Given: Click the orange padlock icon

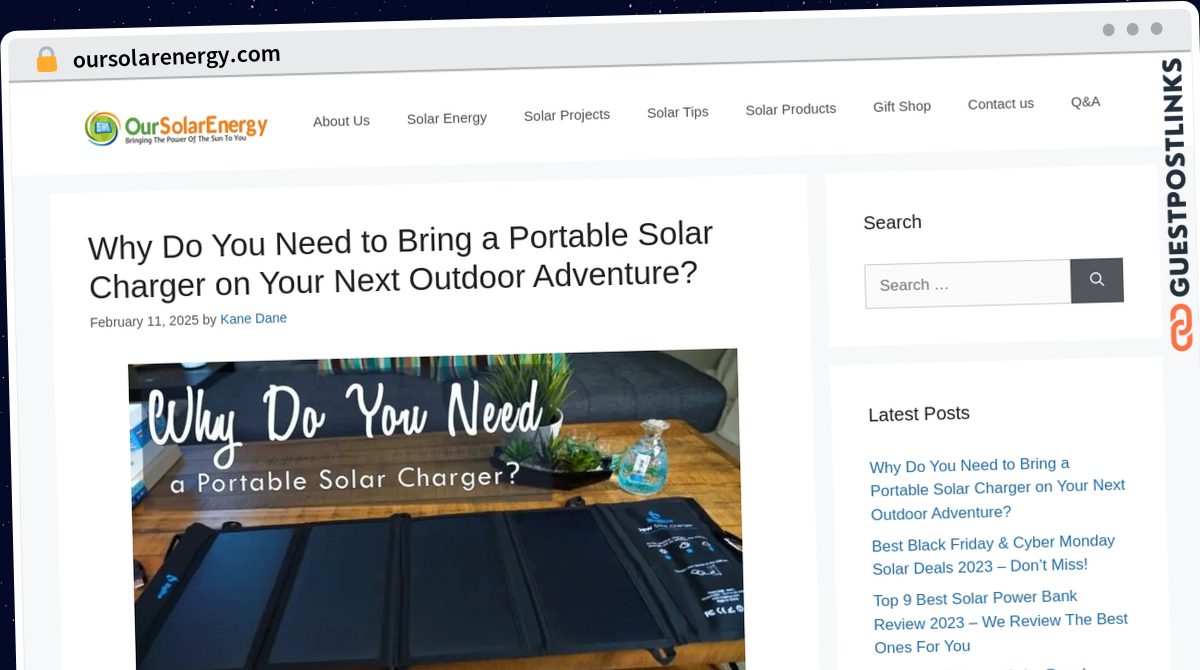Looking at the screenshot, I should pyautogui.click(x=46, y=60).
